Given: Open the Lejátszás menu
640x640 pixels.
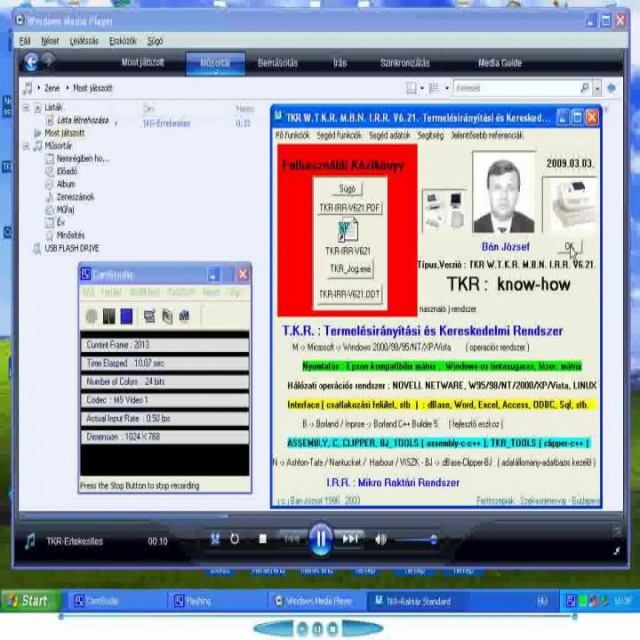Looking at the screenshot, I should tap(84, 41).
